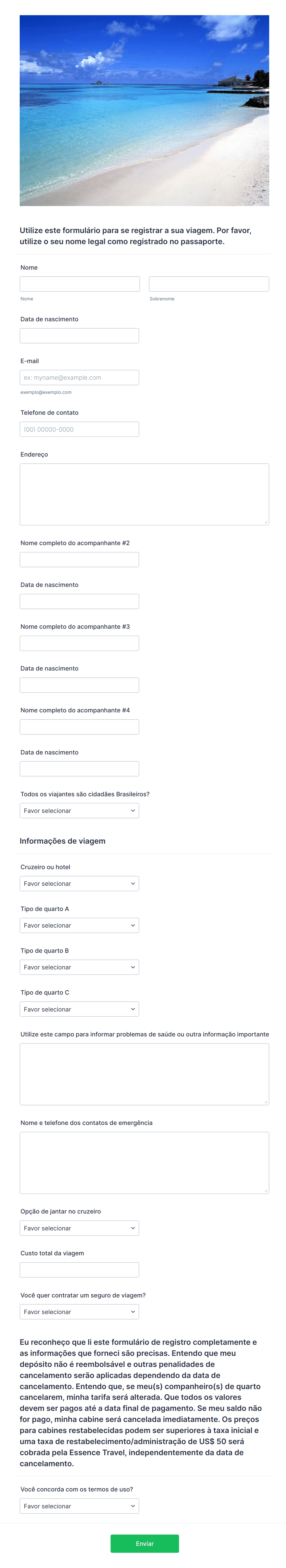Click the 'Custo total da viagem' input
The height and width of the screenshot is (1568, 286).
pyautogui.click(x=79, y=1269)
